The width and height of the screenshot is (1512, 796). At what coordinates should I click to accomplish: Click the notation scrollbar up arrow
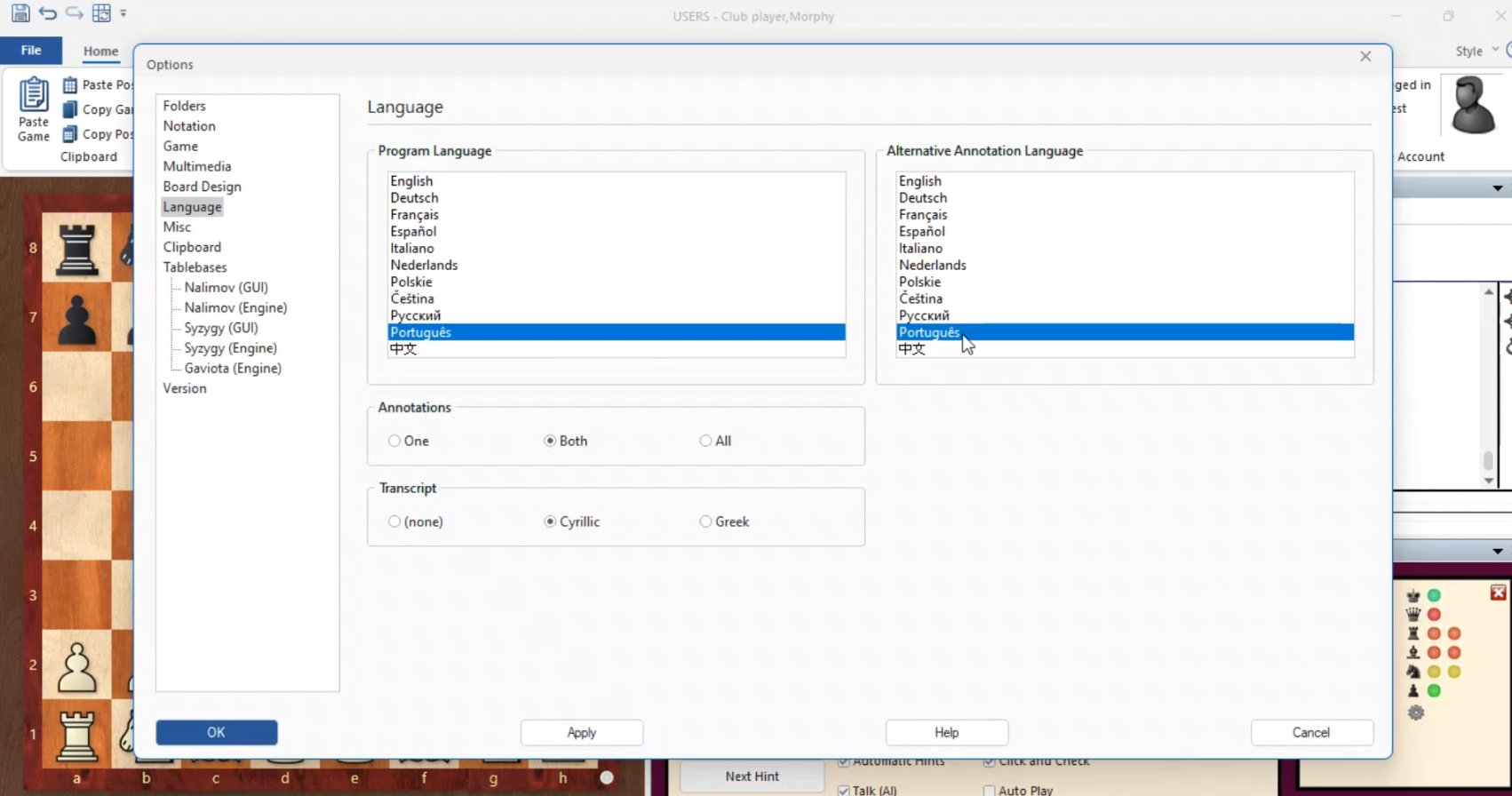1489,292
